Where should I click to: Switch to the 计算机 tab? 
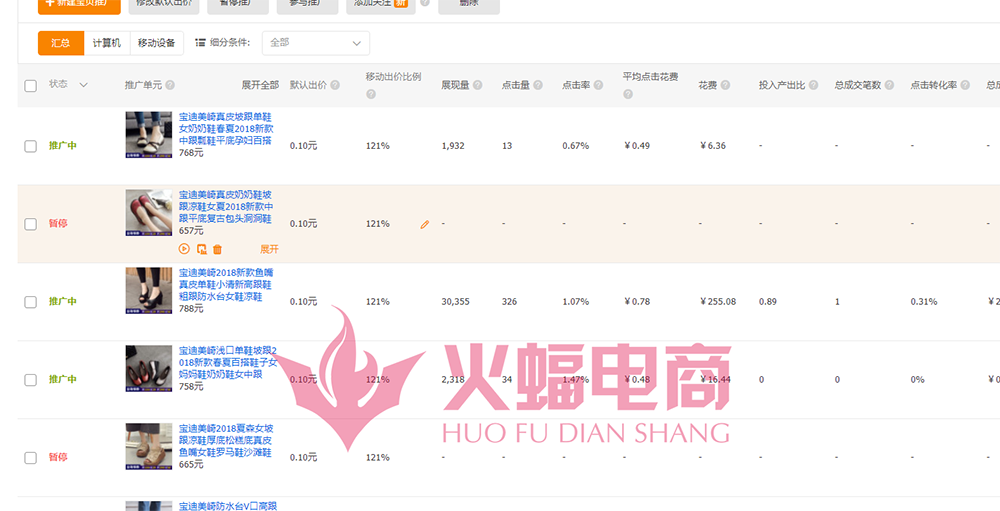click(x=107, y=43)
